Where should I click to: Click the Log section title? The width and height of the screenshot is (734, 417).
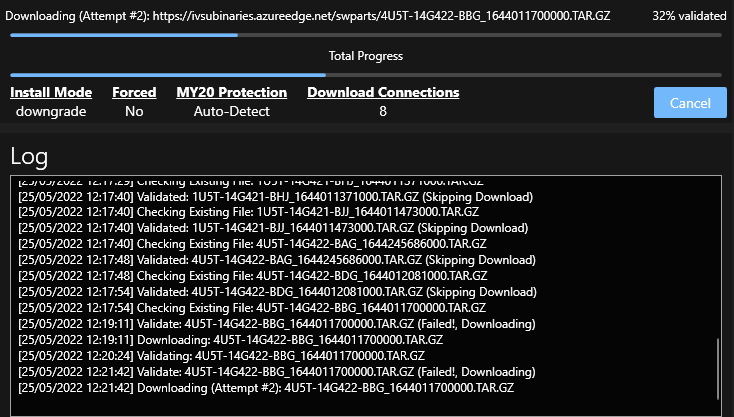[29, 156]
